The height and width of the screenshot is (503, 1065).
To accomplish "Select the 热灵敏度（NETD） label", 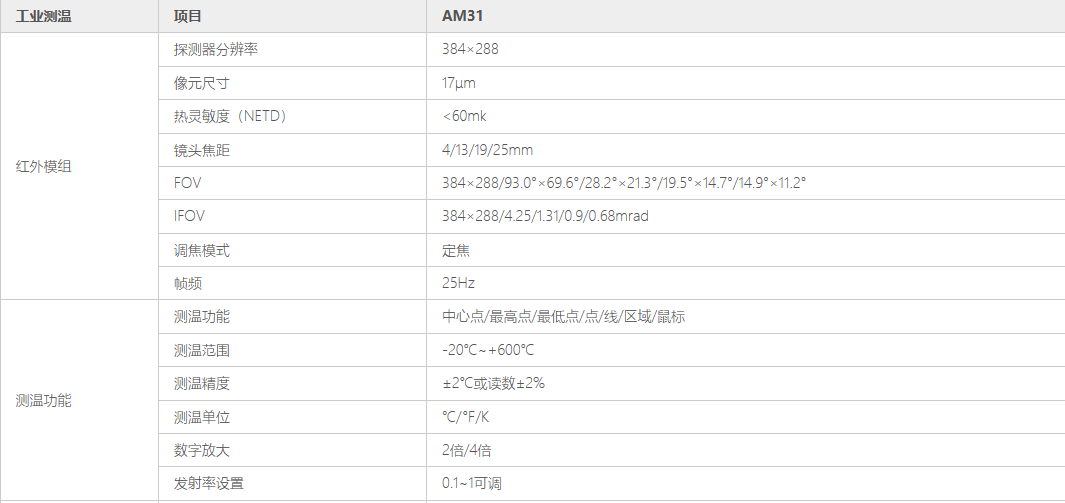I will click(x=230, y=116).
